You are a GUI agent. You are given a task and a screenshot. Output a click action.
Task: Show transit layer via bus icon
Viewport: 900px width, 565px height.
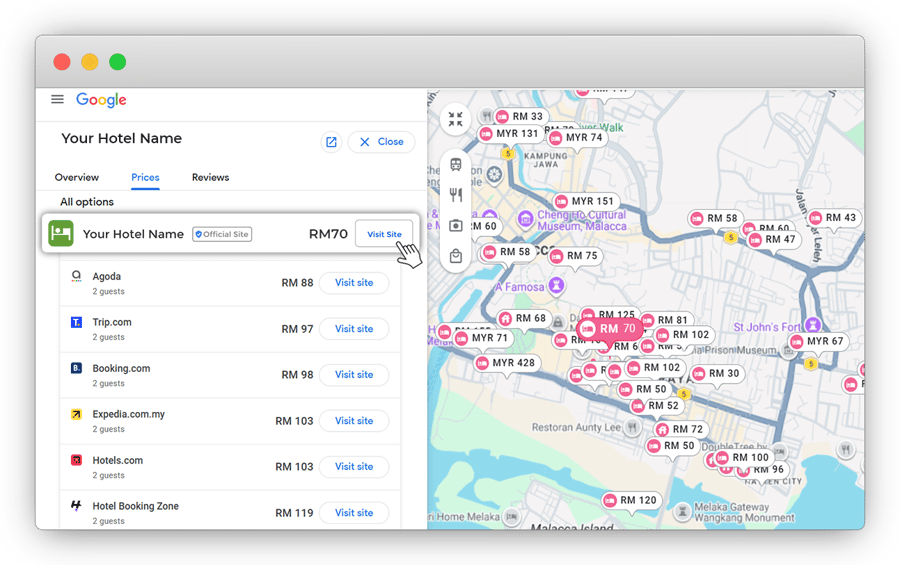456,165
